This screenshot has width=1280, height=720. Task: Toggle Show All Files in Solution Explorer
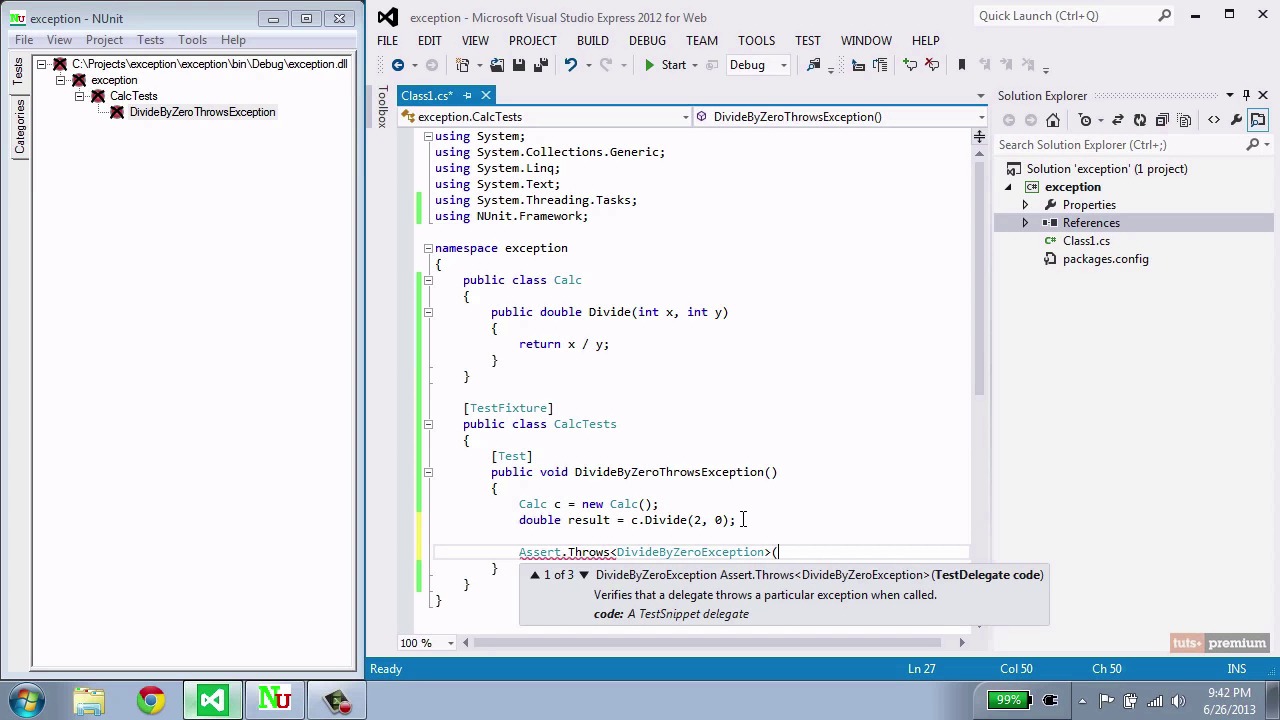coord(1184,120)
